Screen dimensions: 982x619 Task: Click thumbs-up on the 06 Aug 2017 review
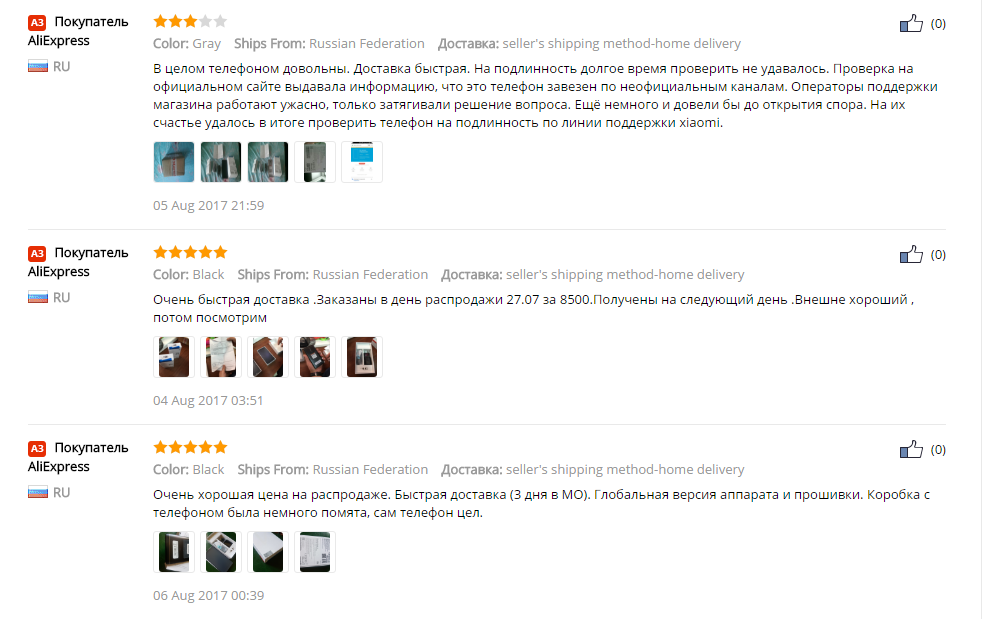pos(911,450)
